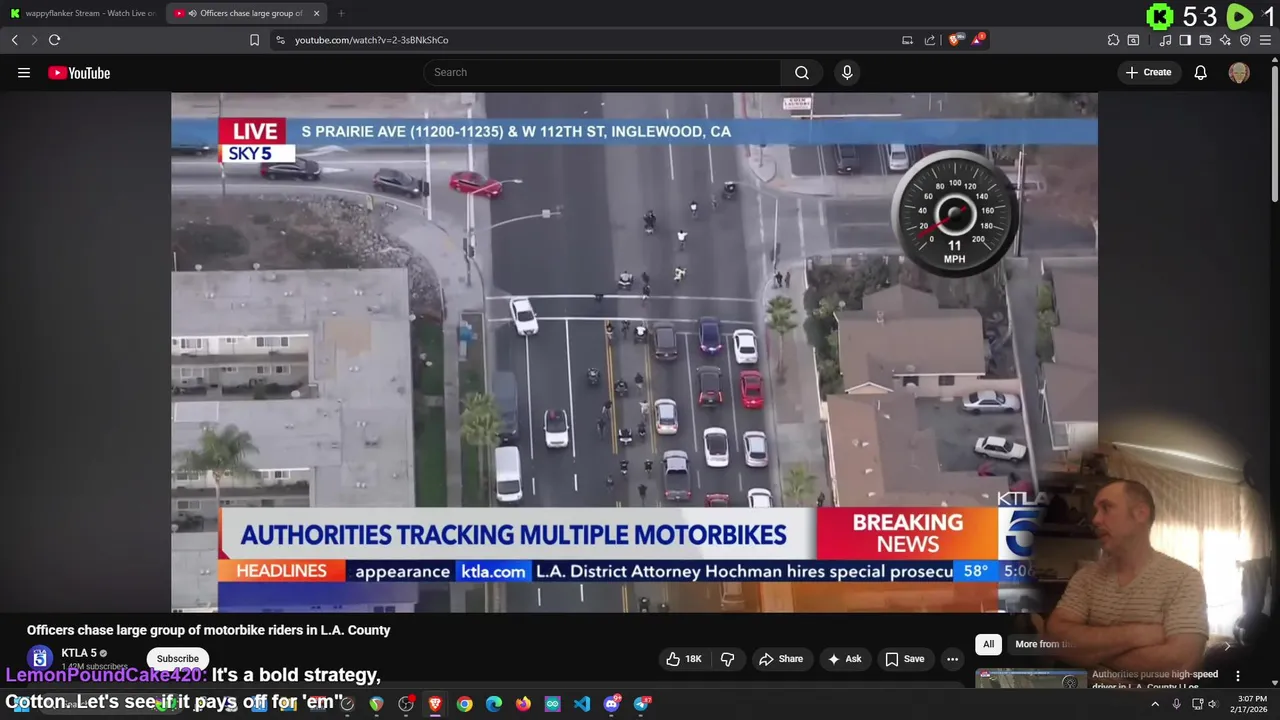
Task: Open Brave Playlist music note icon
Action: 1165,40
